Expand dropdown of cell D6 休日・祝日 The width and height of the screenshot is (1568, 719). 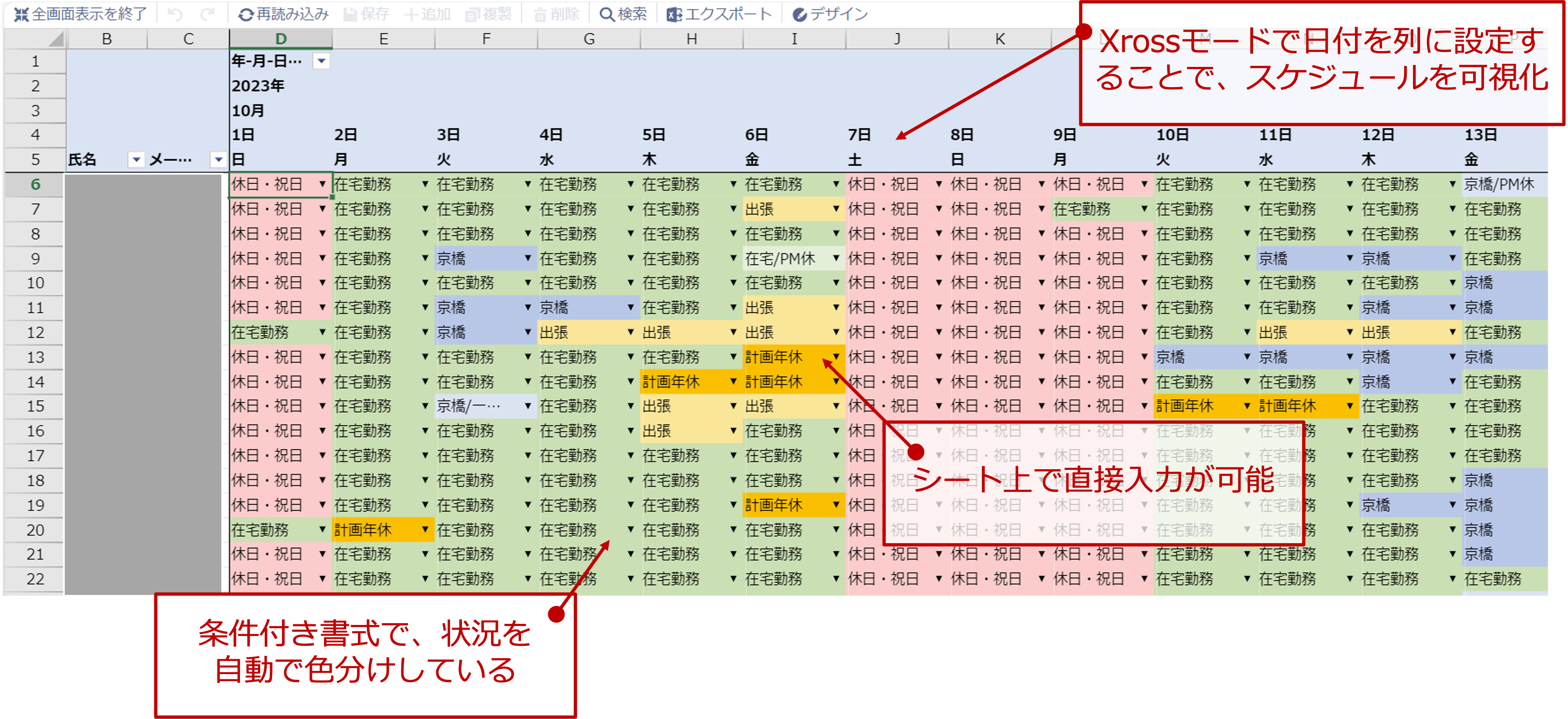pyautogui.click(x=323, y=184)
